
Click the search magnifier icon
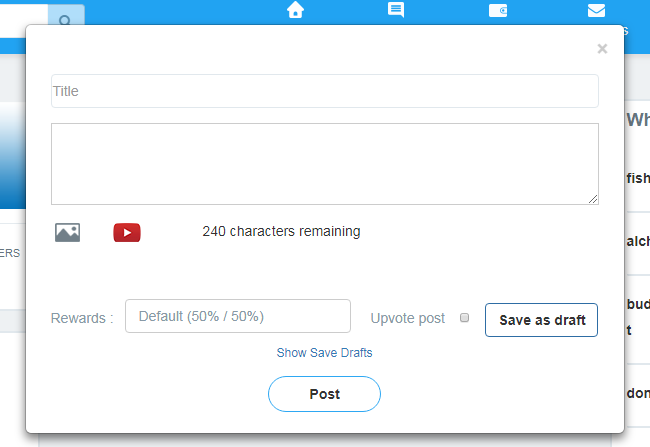(66, 19)
